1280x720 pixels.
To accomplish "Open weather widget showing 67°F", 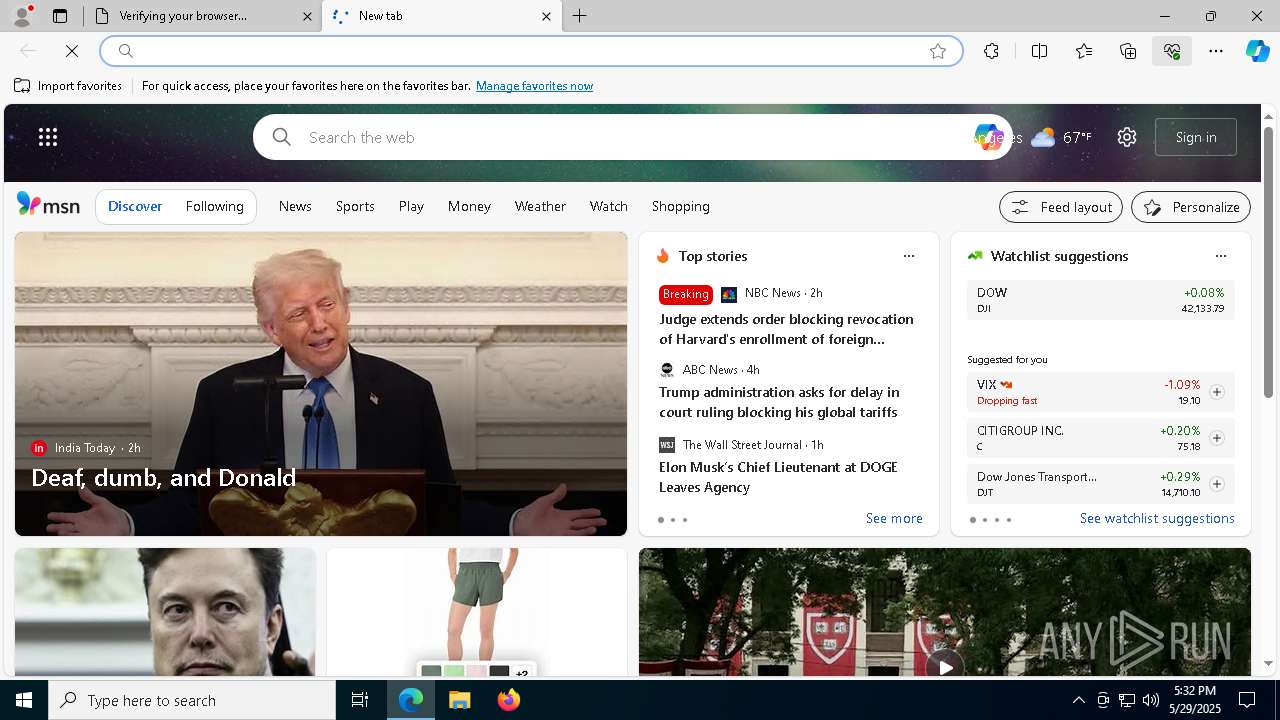I will pyautogui.click(x=1062, y=137).
